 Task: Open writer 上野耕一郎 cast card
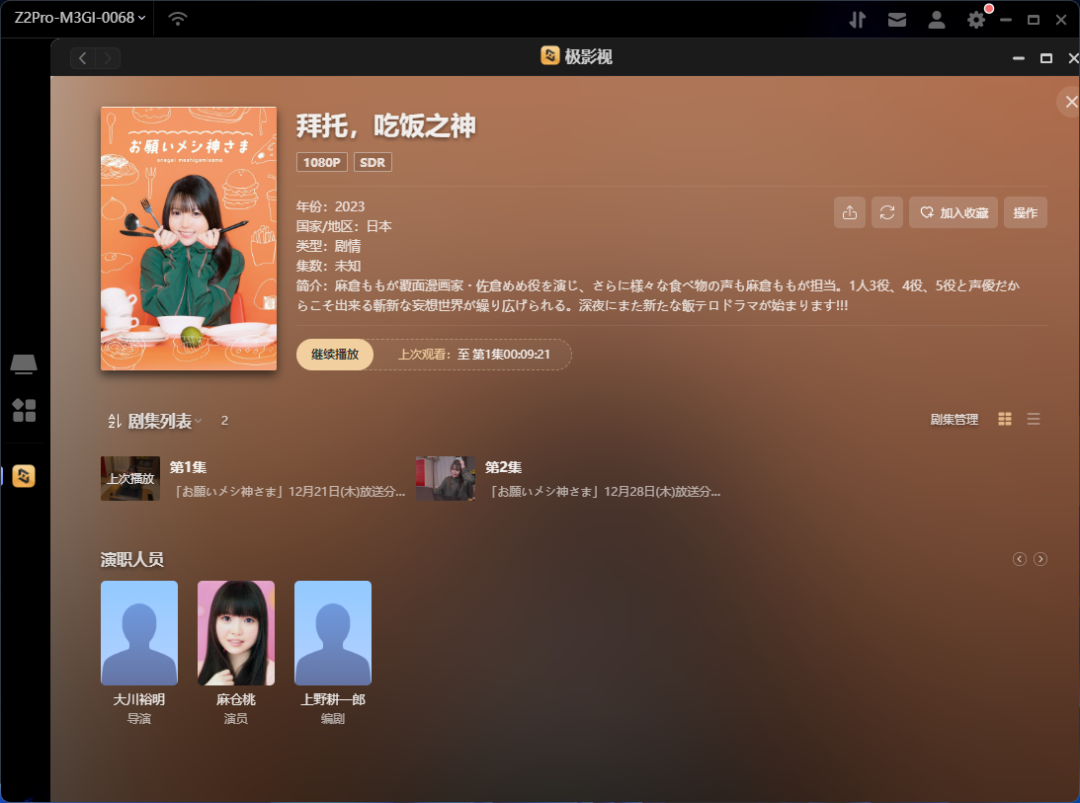[x=333, y=653]
